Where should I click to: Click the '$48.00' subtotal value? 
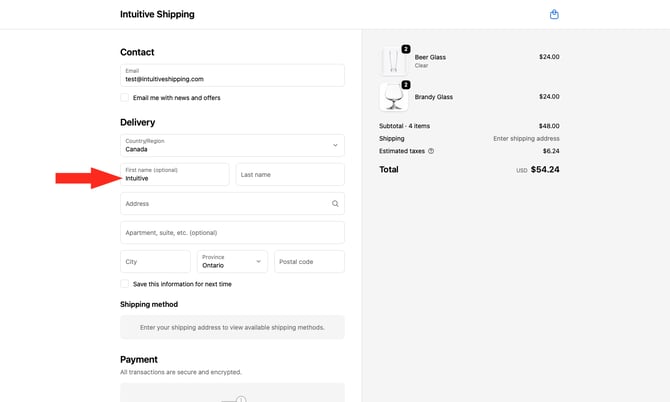click(549, 126)
